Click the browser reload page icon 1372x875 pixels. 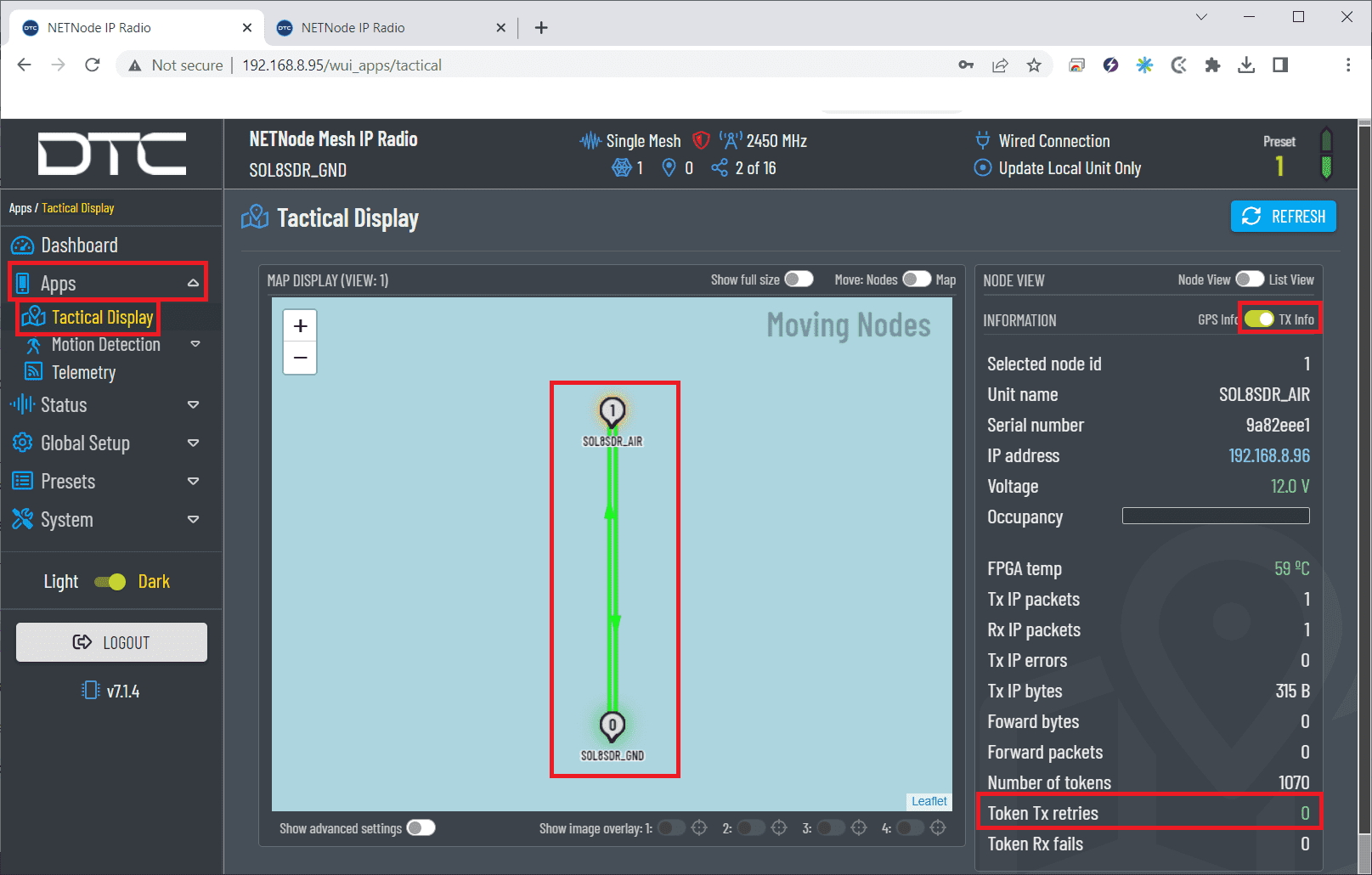click(x=93, y=65)
